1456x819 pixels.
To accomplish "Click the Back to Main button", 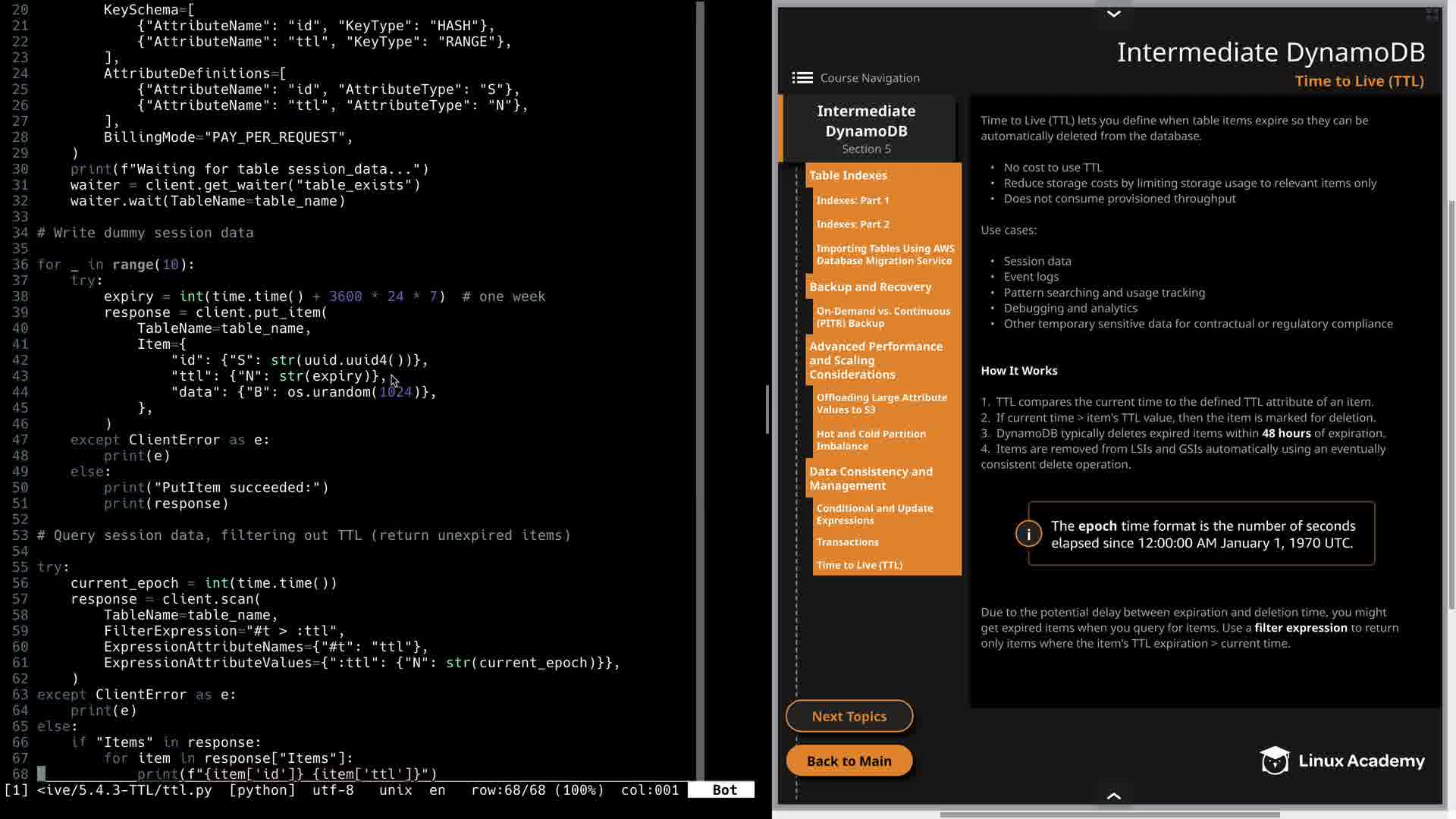I will point(849,761).
